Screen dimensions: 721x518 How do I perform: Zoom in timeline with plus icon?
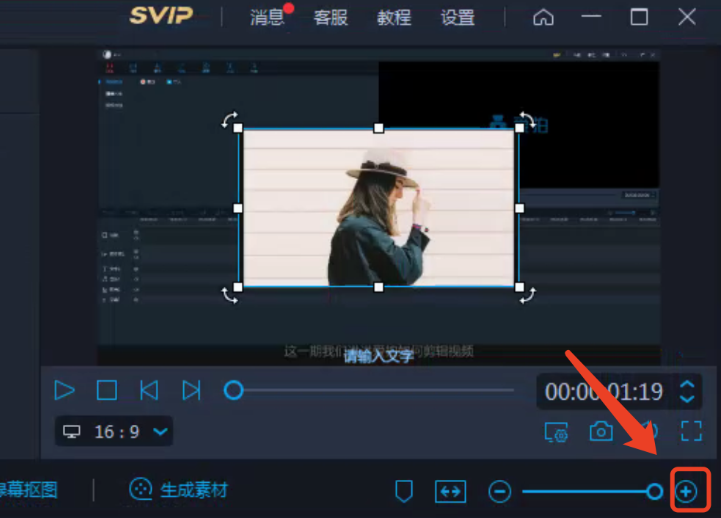pos(686,491)
